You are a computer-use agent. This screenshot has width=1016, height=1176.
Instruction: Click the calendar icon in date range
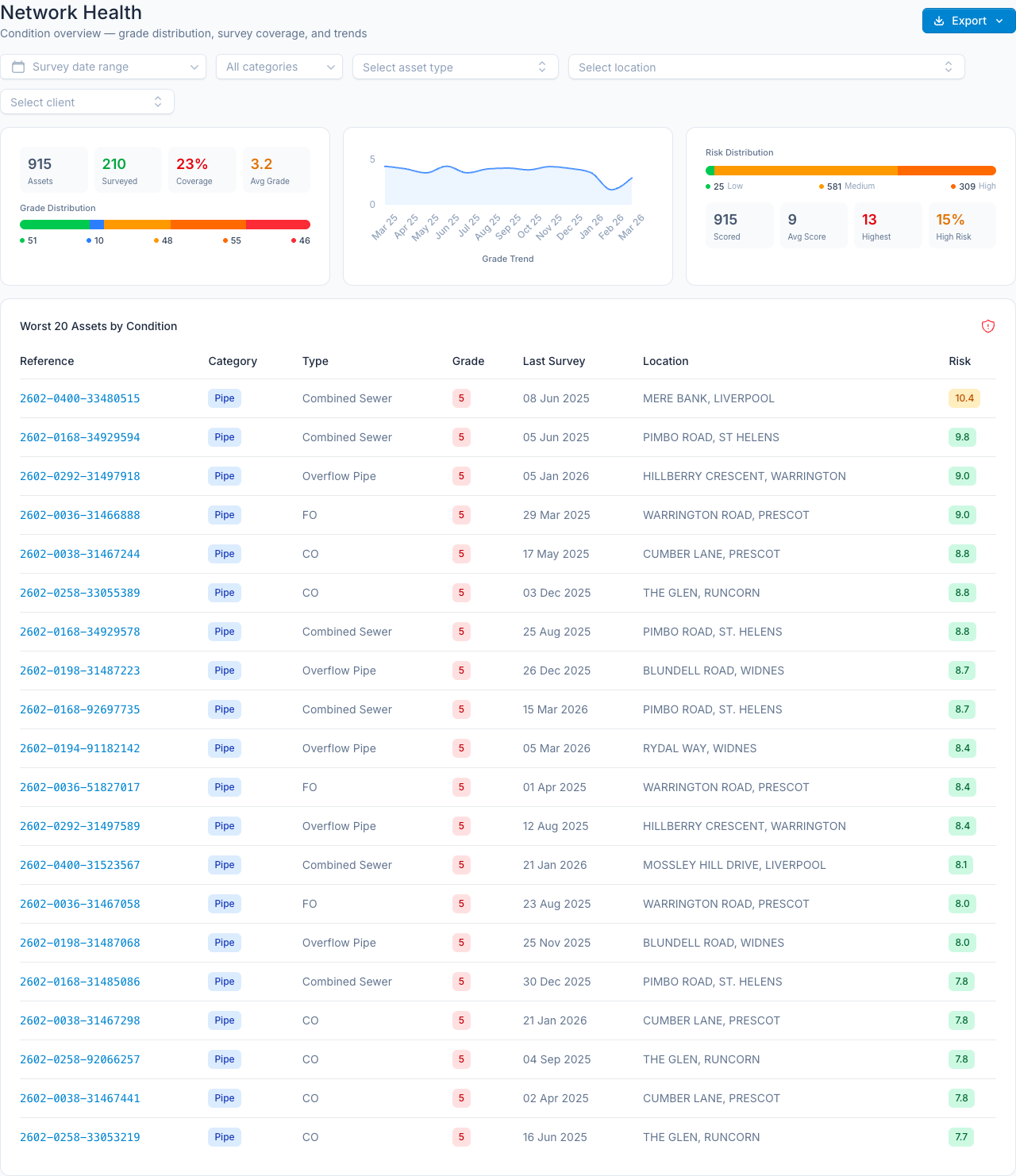click(18, 67)
